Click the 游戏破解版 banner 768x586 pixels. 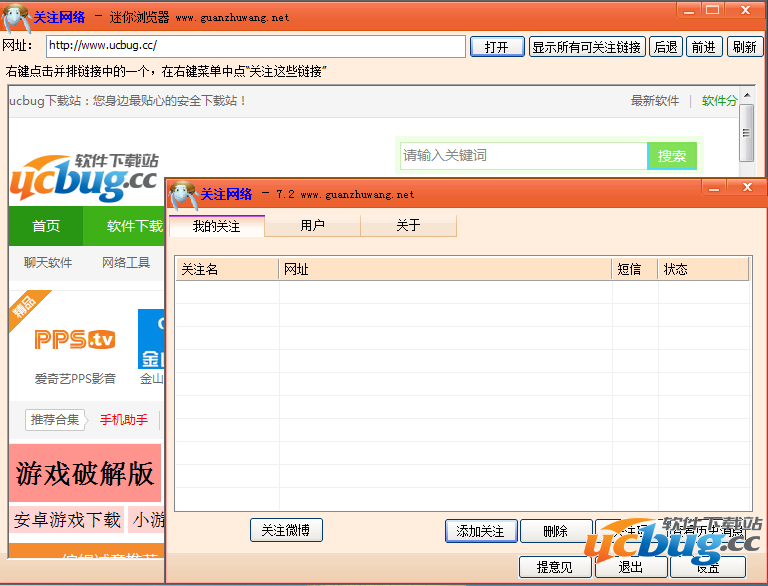coord(85,473)
